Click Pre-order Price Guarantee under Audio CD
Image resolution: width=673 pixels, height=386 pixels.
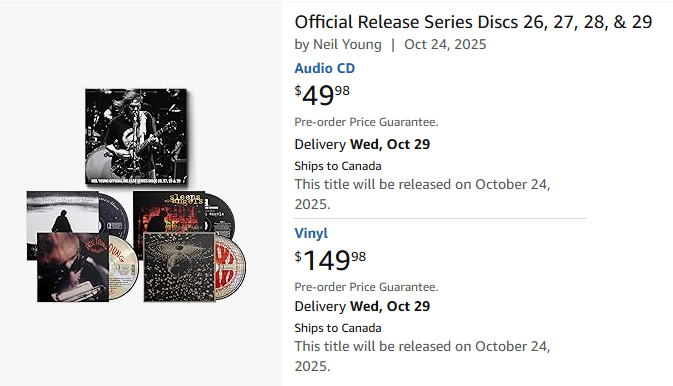[366, 122]
